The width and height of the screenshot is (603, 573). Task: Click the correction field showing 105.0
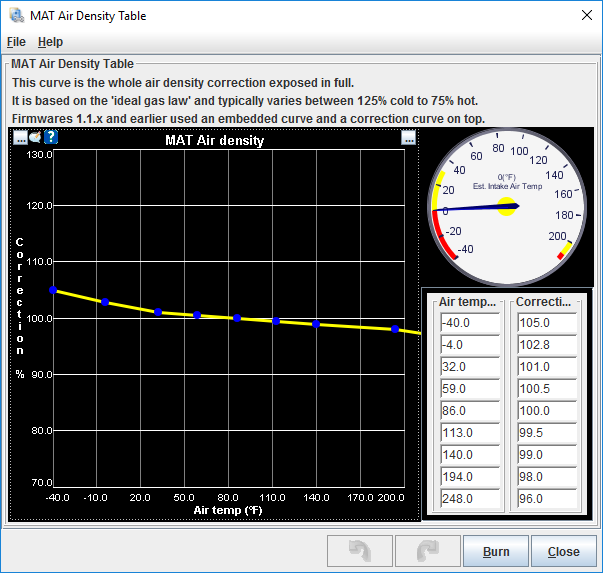pos(545,322)
